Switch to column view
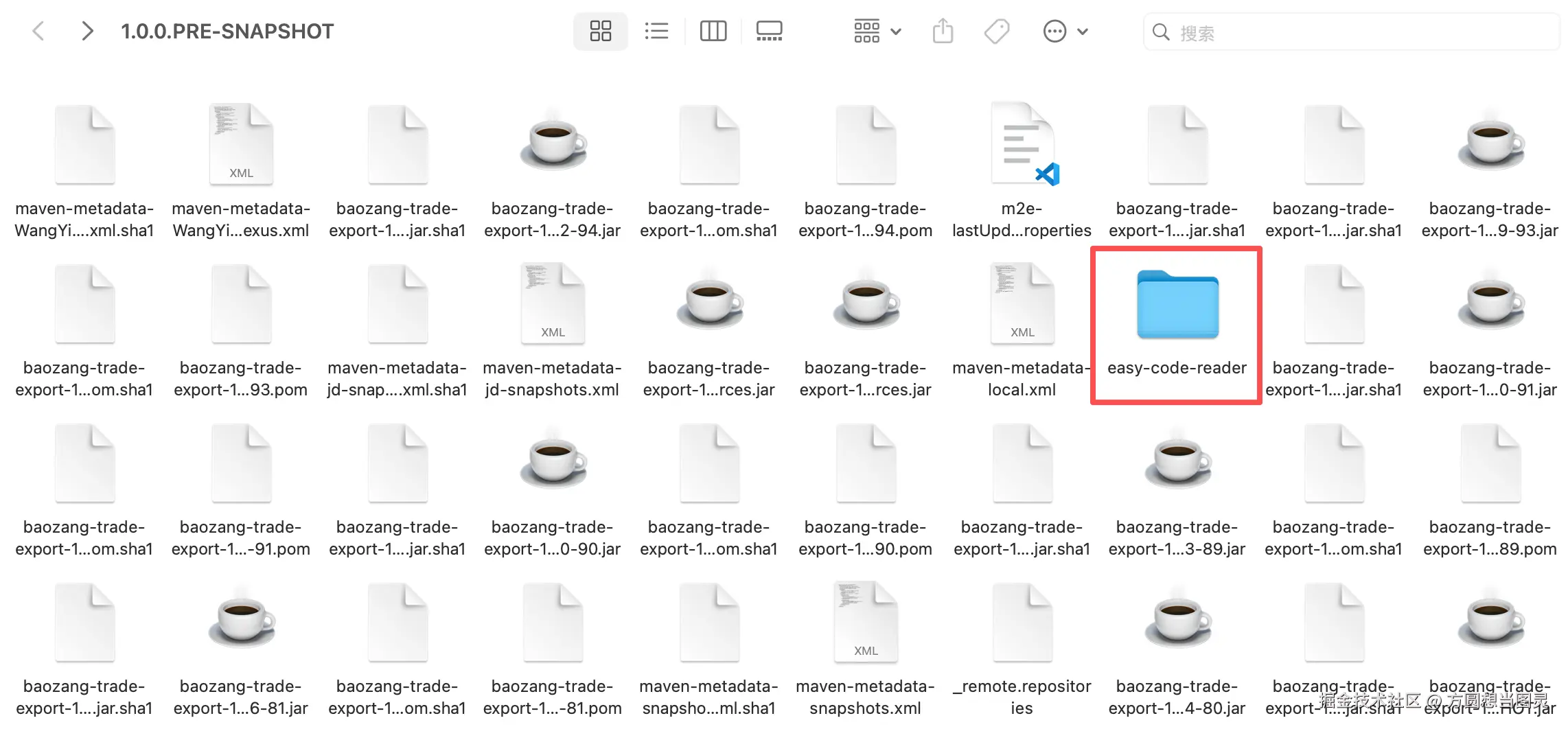The height and width of the screenshot is (729, 1568). tap(713, 31)
